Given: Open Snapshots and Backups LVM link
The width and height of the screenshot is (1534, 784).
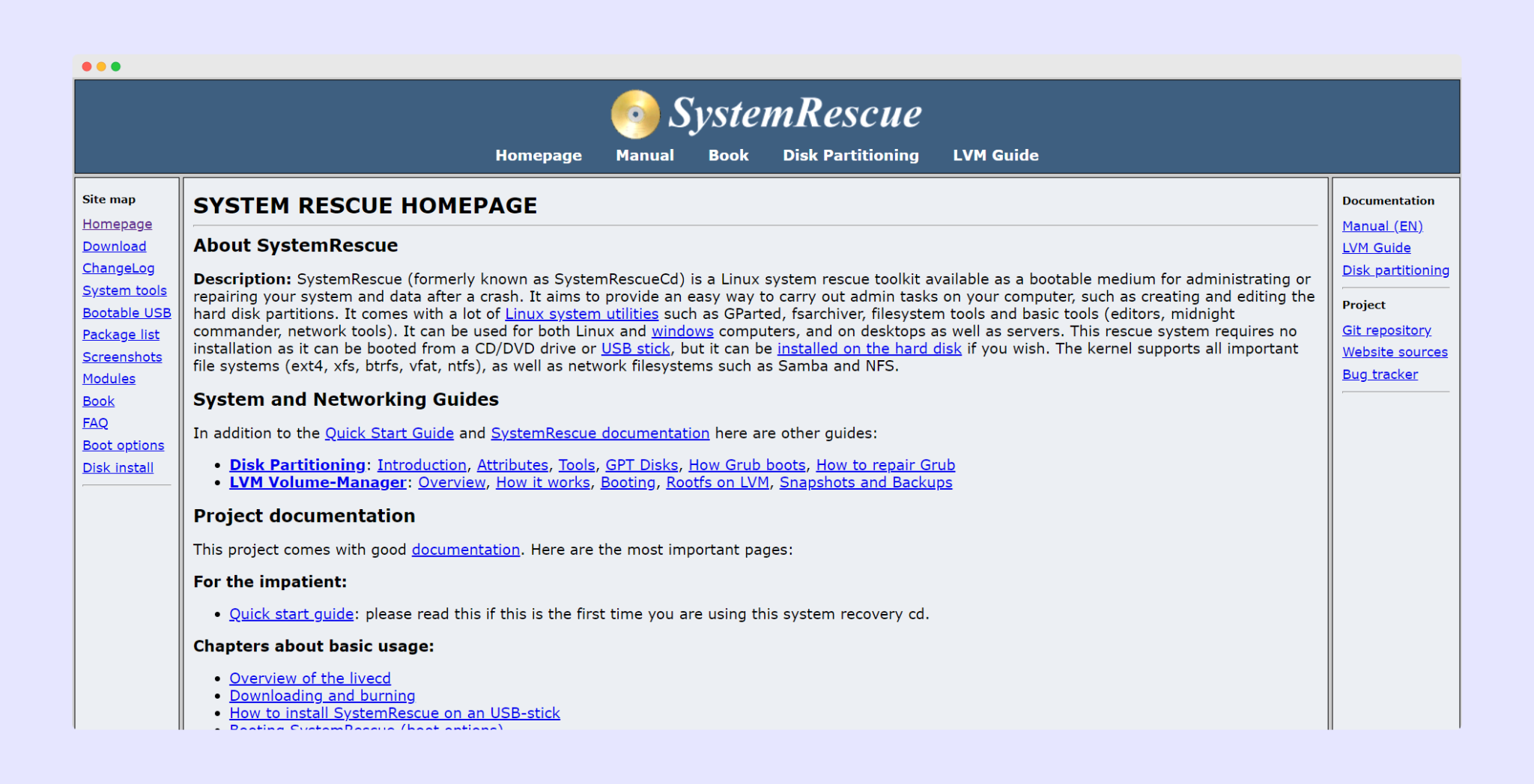Looking at the screenshot, I should click(865, 483).
